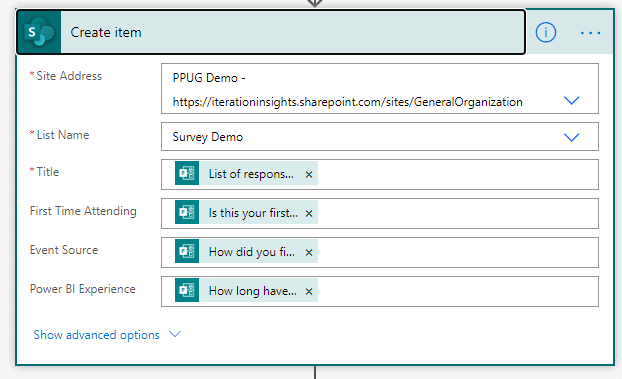
Task: Click into the Power BI Experience field
Action: 380,291
